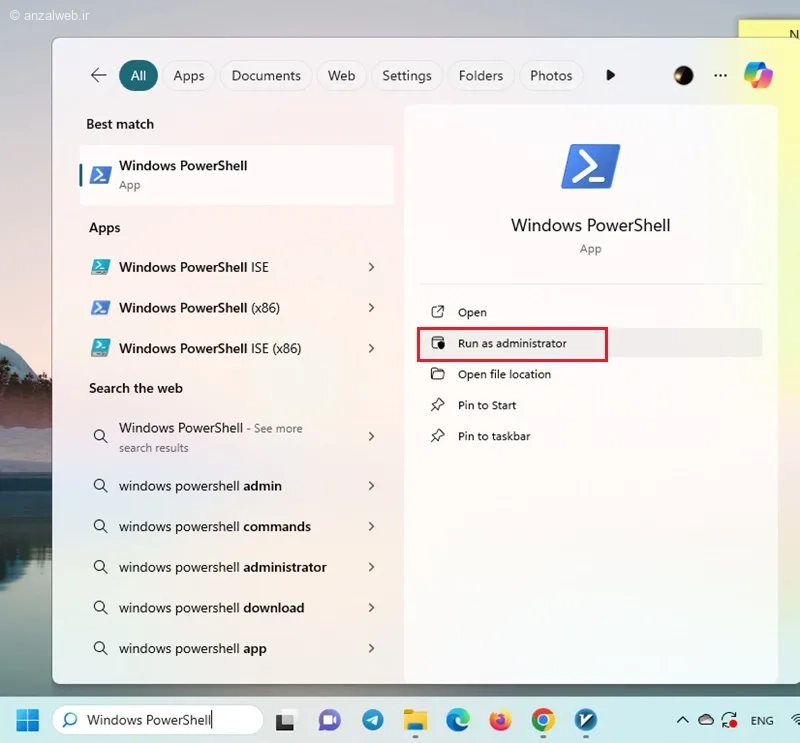The height and width of the screenshot is (743, 800).
Task: Click the large PowerShell app logo
Action: 590,165
